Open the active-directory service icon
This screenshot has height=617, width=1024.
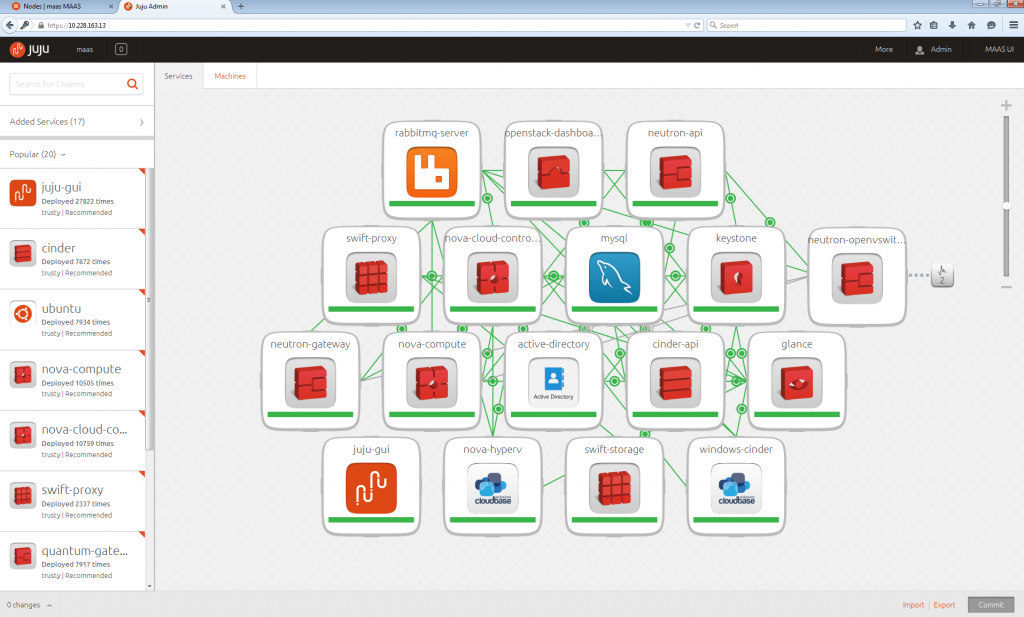553,382
